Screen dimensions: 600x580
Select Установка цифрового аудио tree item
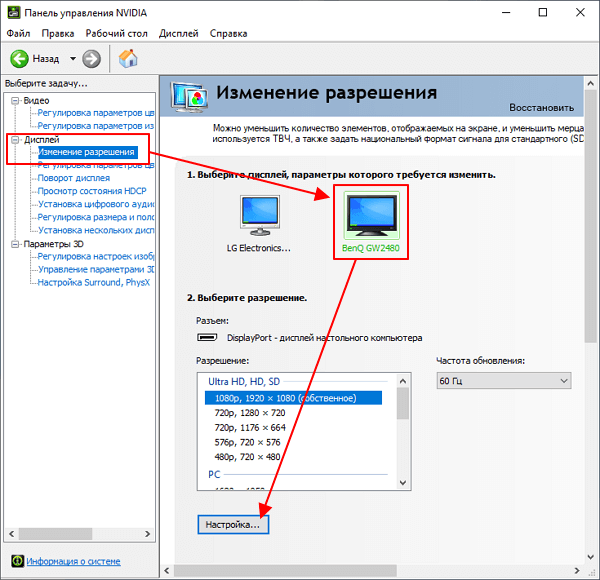(96, 204)
